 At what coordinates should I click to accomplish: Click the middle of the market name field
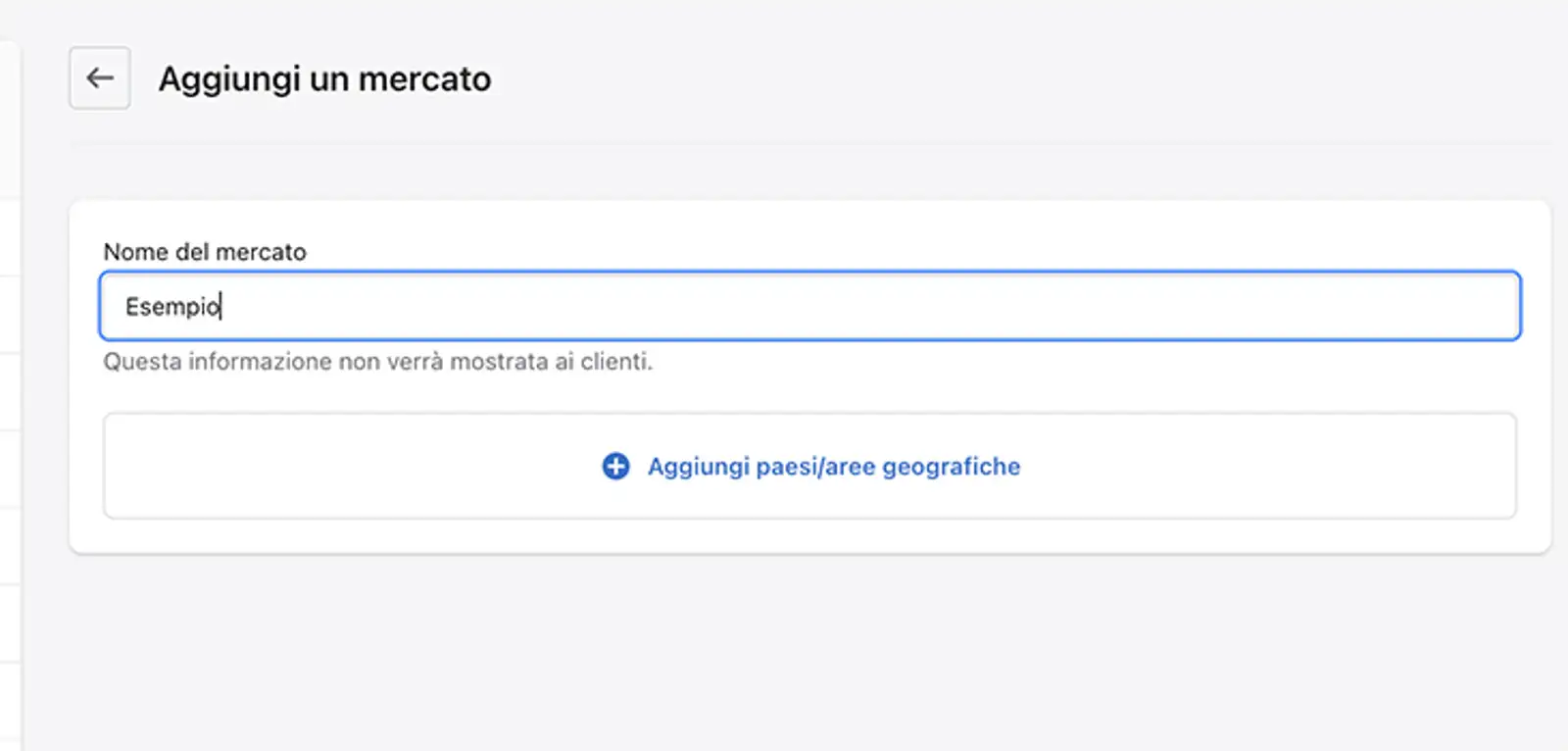click(809, 306)
